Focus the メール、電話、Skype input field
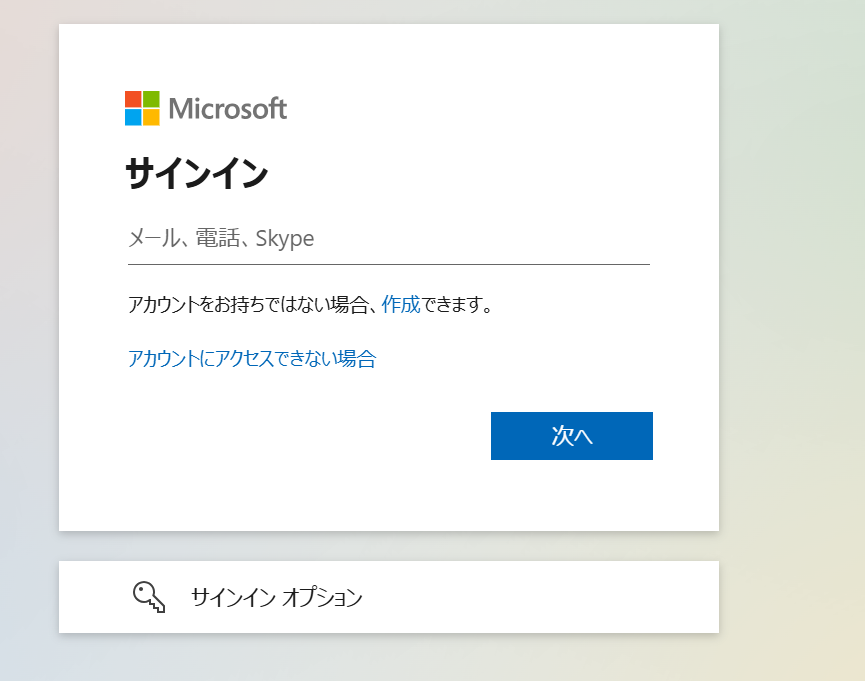The image size is (865, 681). [x=388, y=238]
